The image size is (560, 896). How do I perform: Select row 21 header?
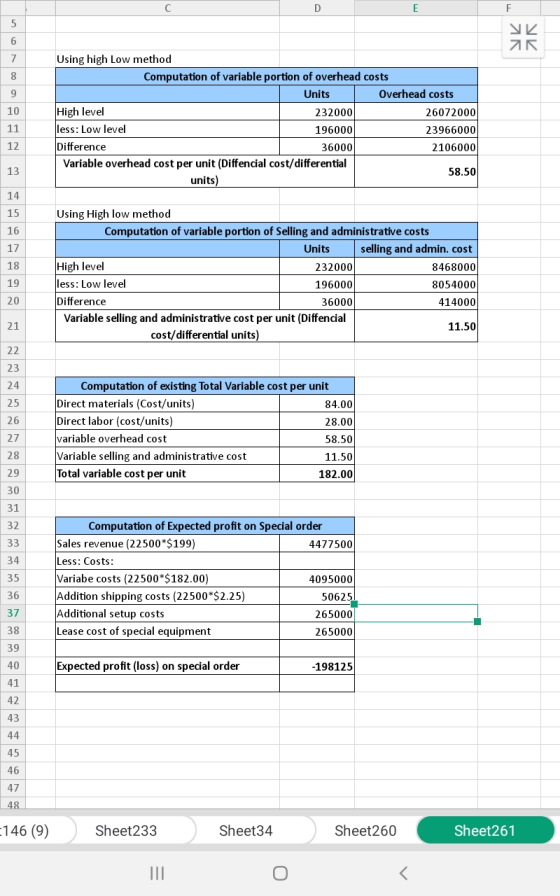point(13,326)
